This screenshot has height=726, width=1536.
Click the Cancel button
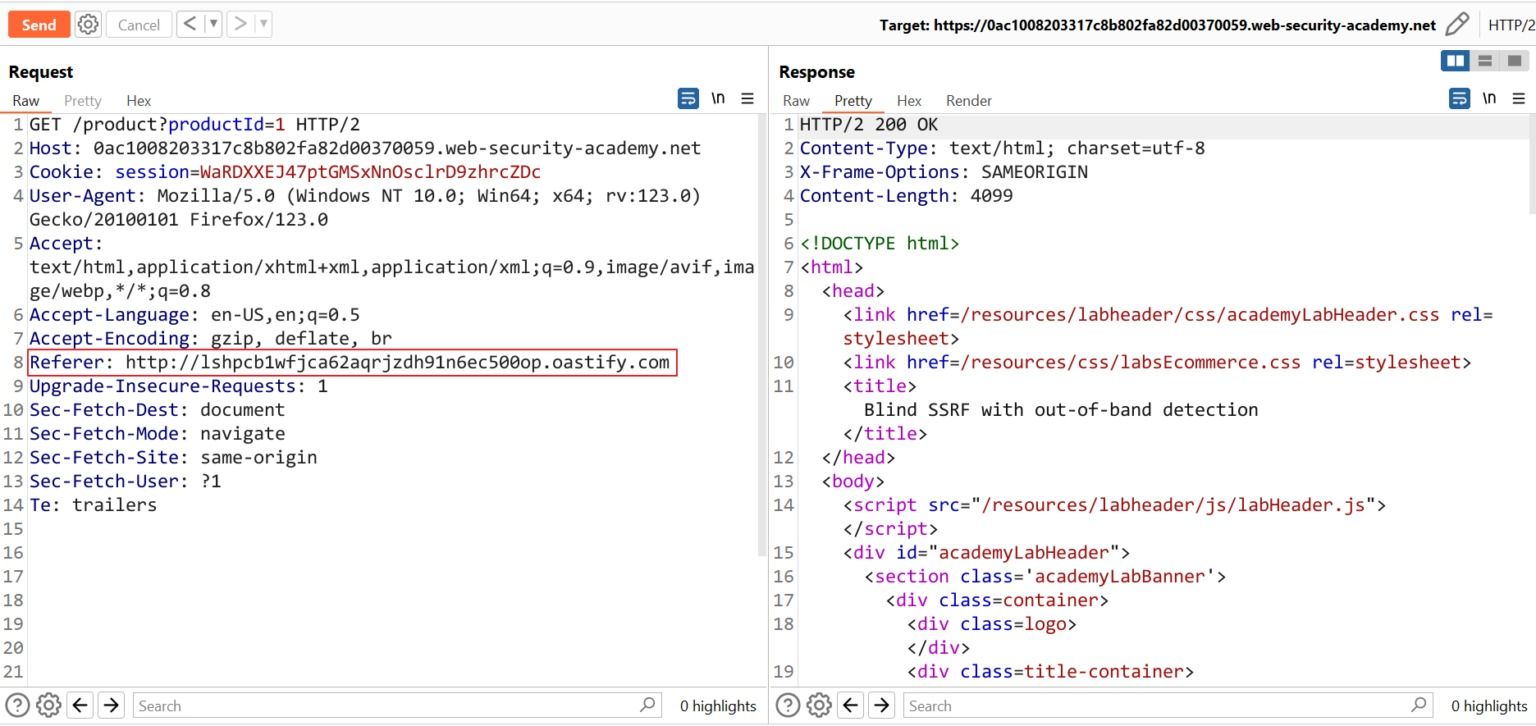click(138, 24)
